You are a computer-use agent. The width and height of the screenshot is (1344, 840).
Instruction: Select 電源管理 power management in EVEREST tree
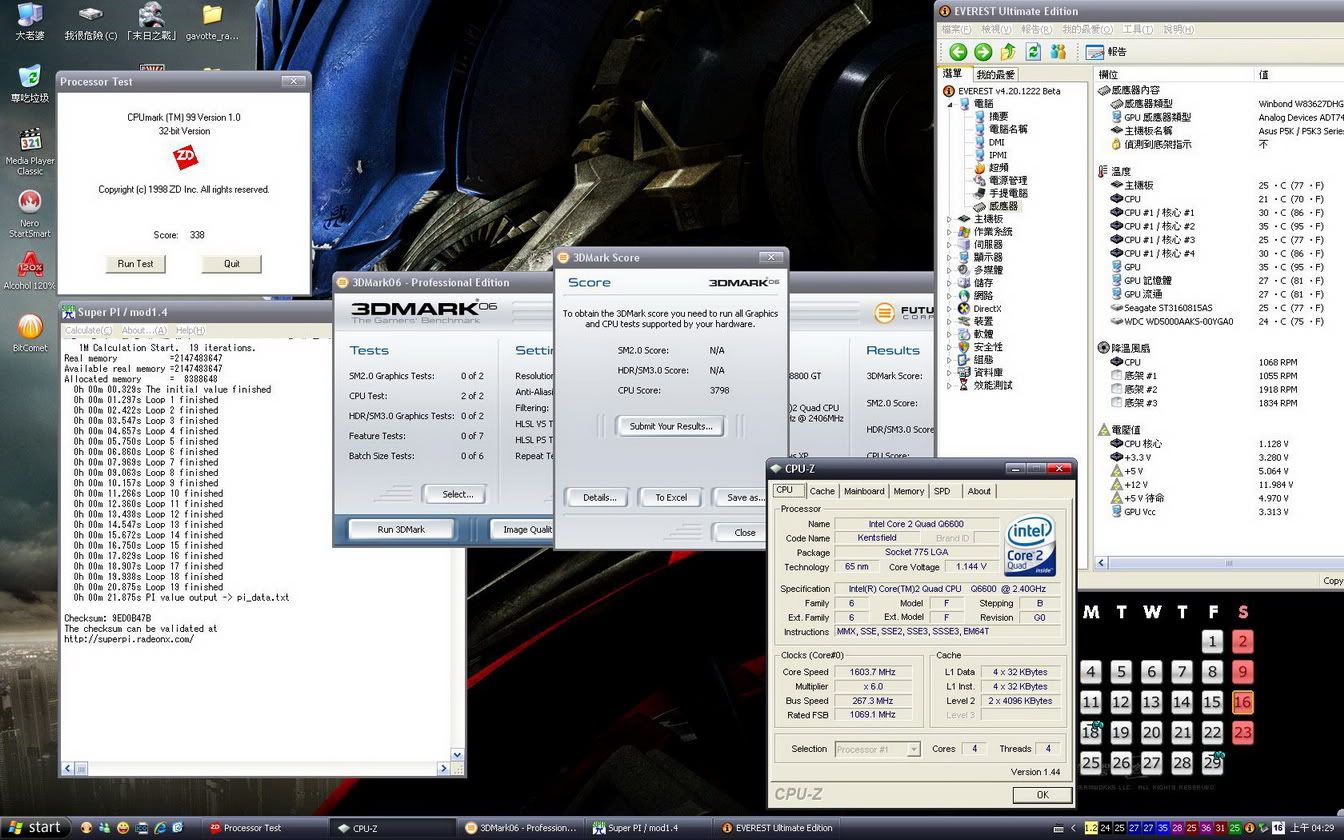point(1000,181)
